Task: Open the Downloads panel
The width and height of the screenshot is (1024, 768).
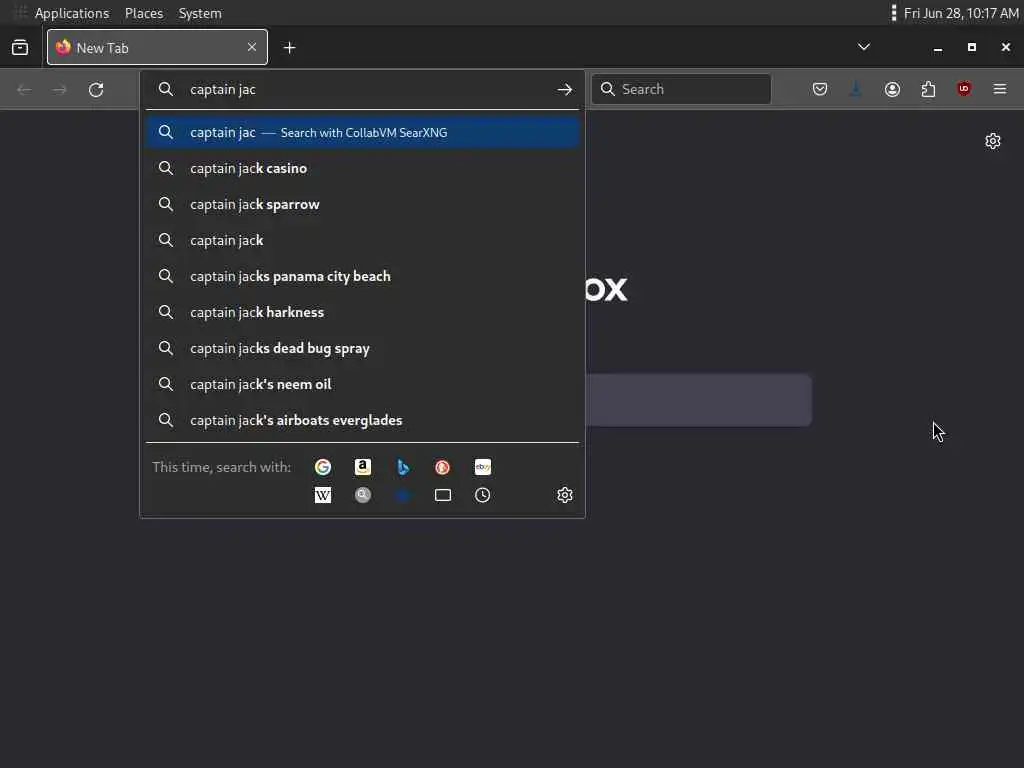Action: (856, 89)
